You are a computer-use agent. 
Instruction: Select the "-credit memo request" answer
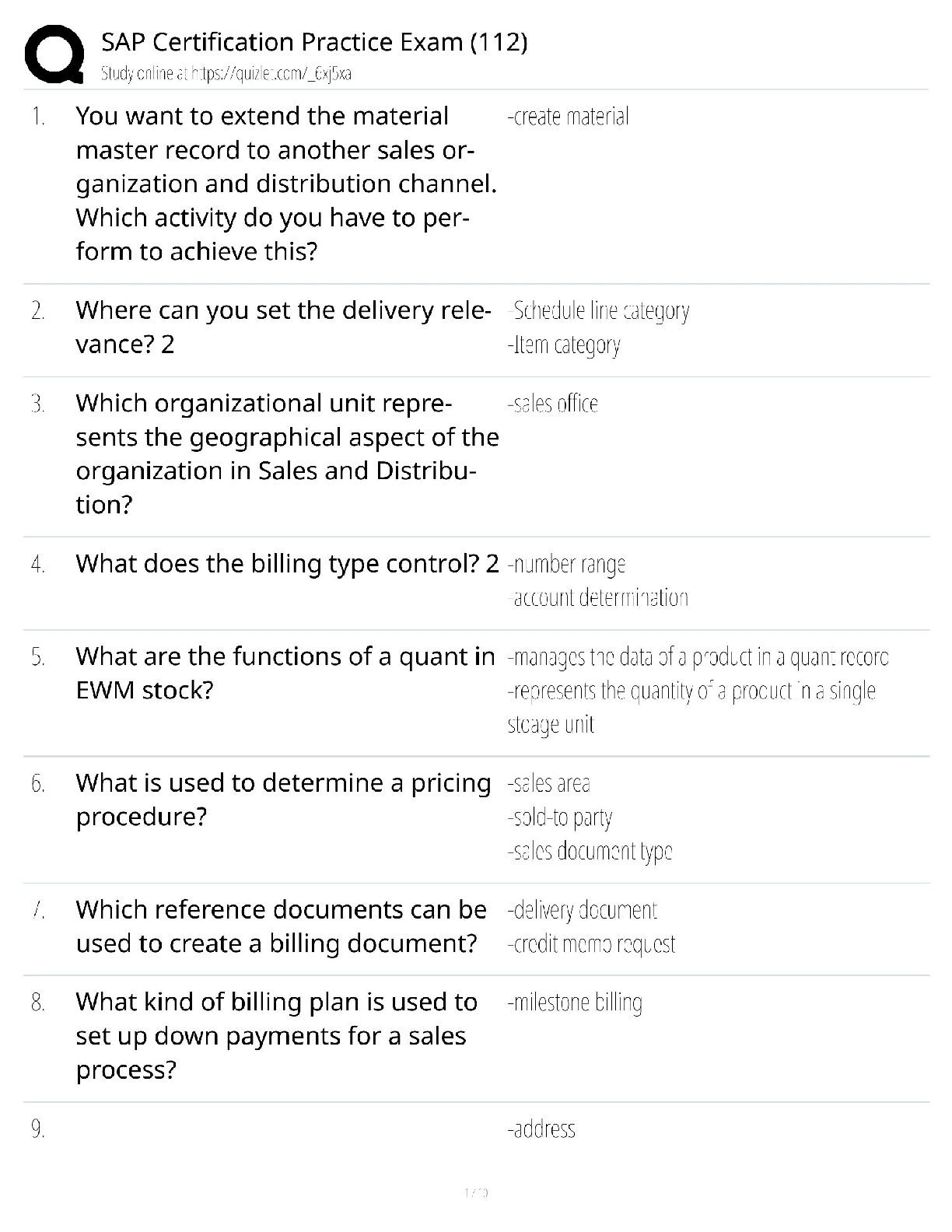[591, 943]
